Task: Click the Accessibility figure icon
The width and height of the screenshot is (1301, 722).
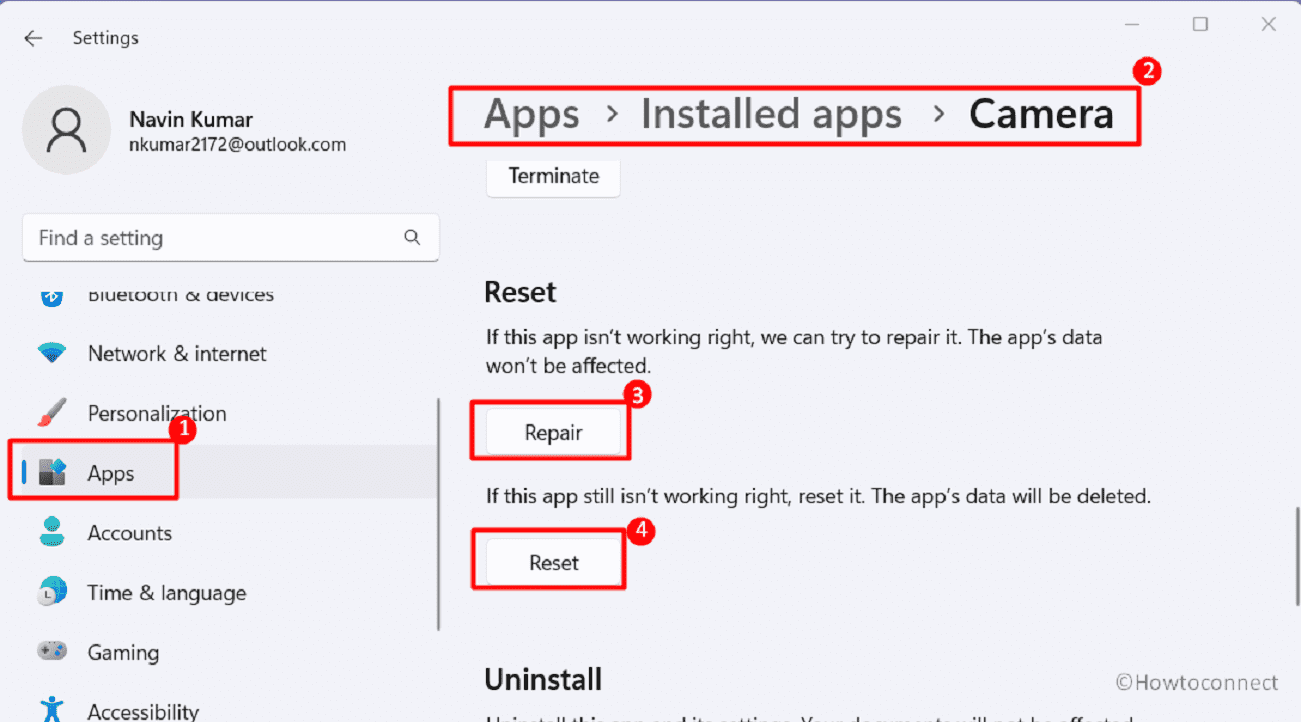Action: point(52,710)
